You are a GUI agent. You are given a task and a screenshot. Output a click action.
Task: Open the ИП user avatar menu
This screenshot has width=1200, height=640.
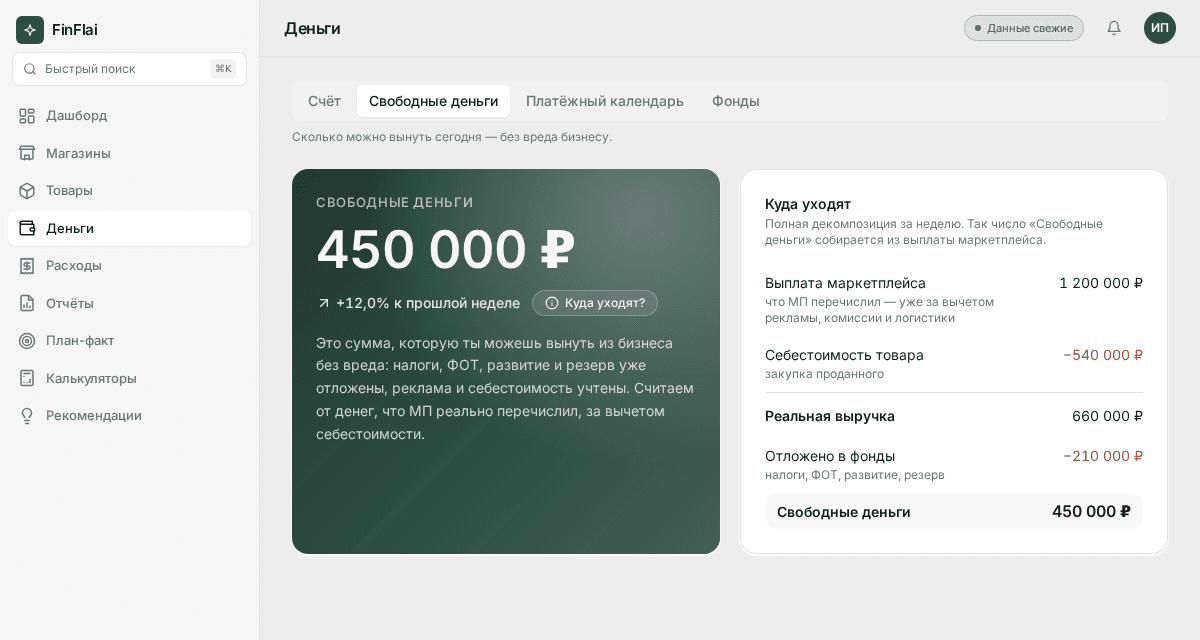[1160, 28]
